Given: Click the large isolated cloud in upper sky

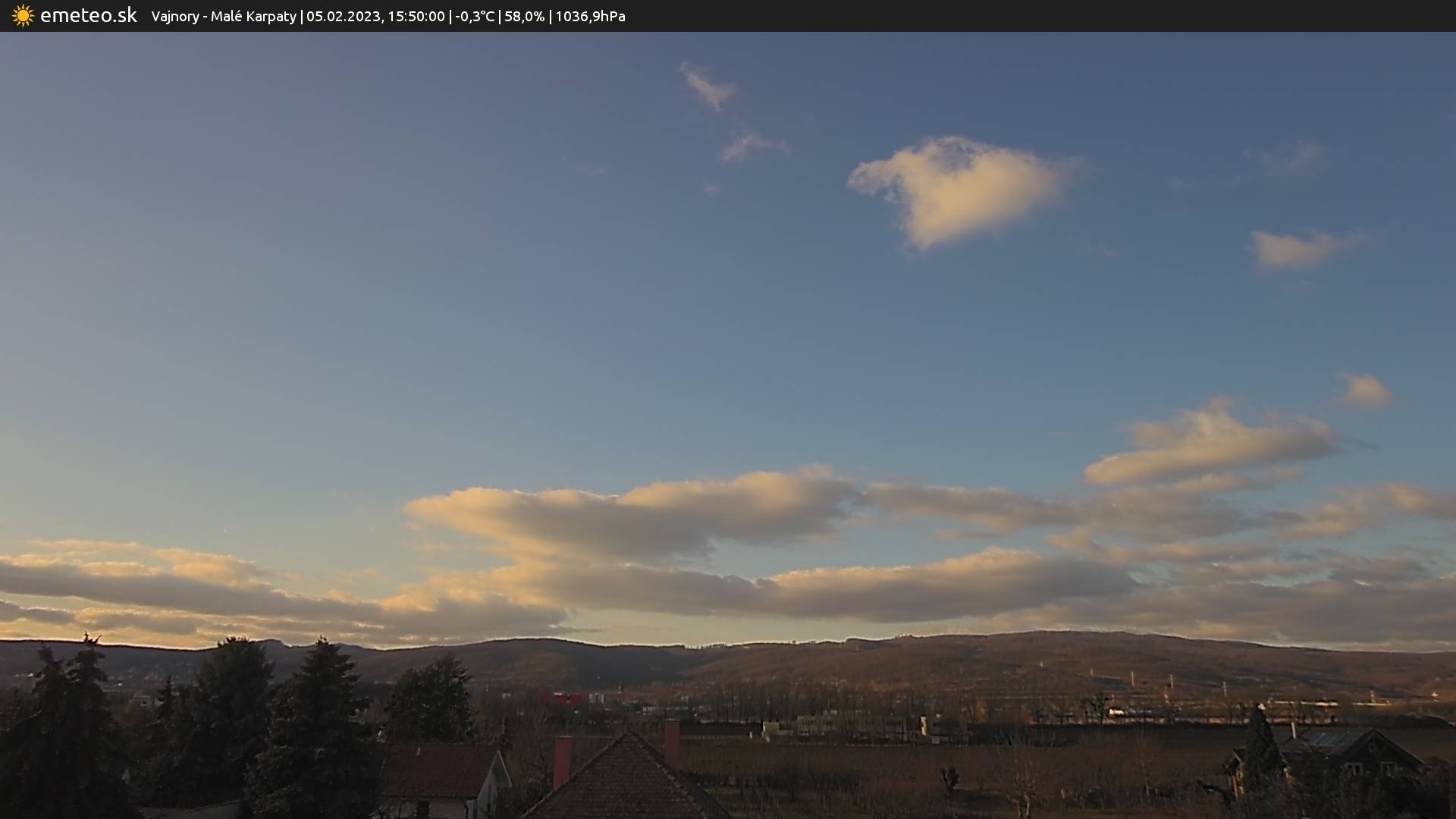Looking at the screenshot, I should point(959,190).
